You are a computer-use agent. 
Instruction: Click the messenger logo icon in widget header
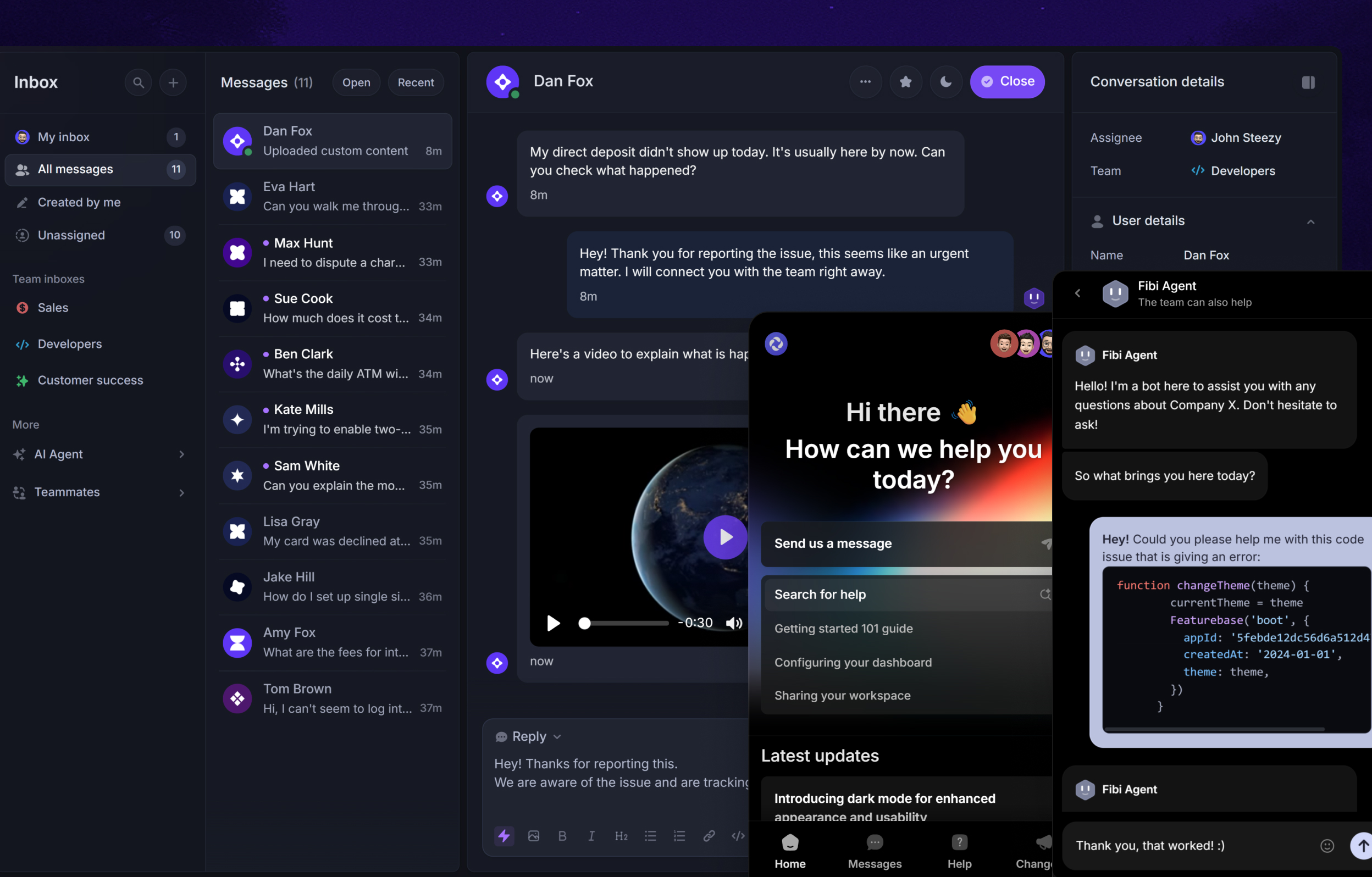coord(776,343)
